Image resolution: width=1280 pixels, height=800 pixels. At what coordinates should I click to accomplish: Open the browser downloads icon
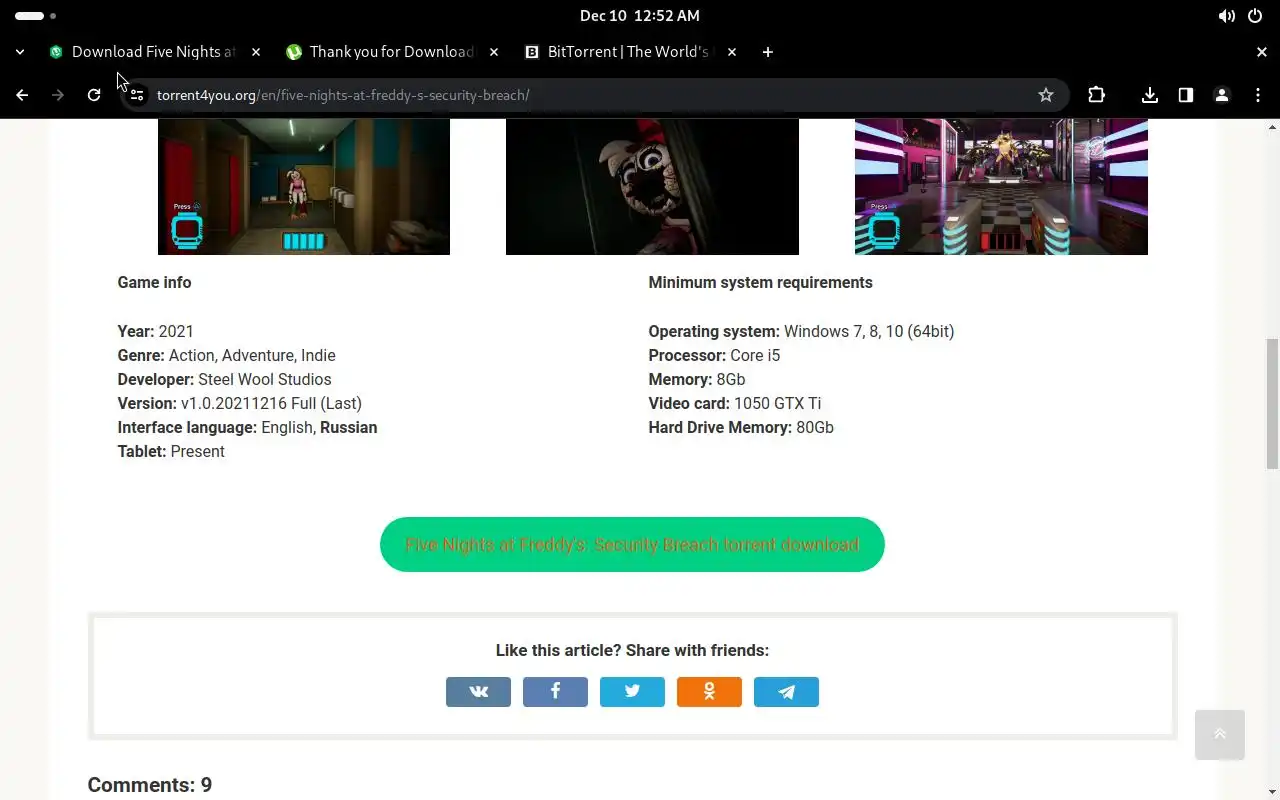tap(1150, 95)
